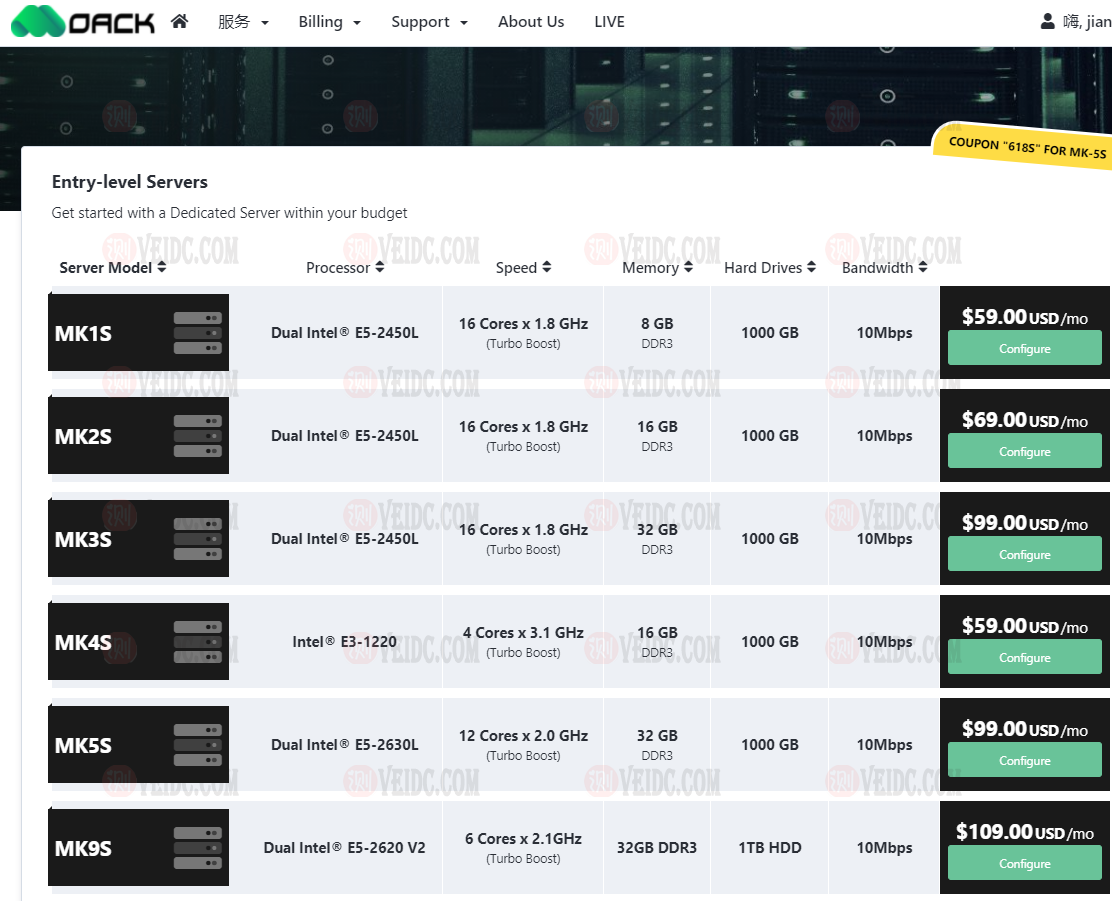Click Dual Intel E5-2630L processor cell
The image size is (1112, 901).
tap(345, 744)
